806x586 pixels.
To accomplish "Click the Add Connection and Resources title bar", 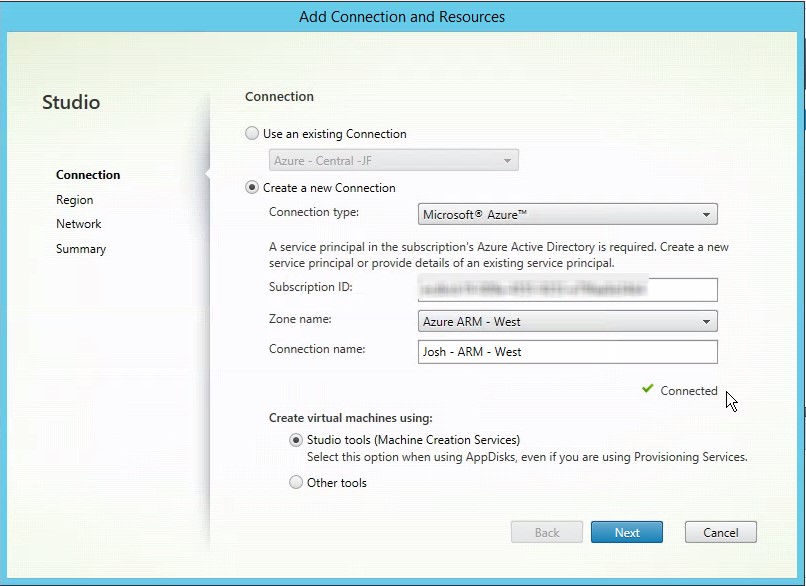I will 402,17.
